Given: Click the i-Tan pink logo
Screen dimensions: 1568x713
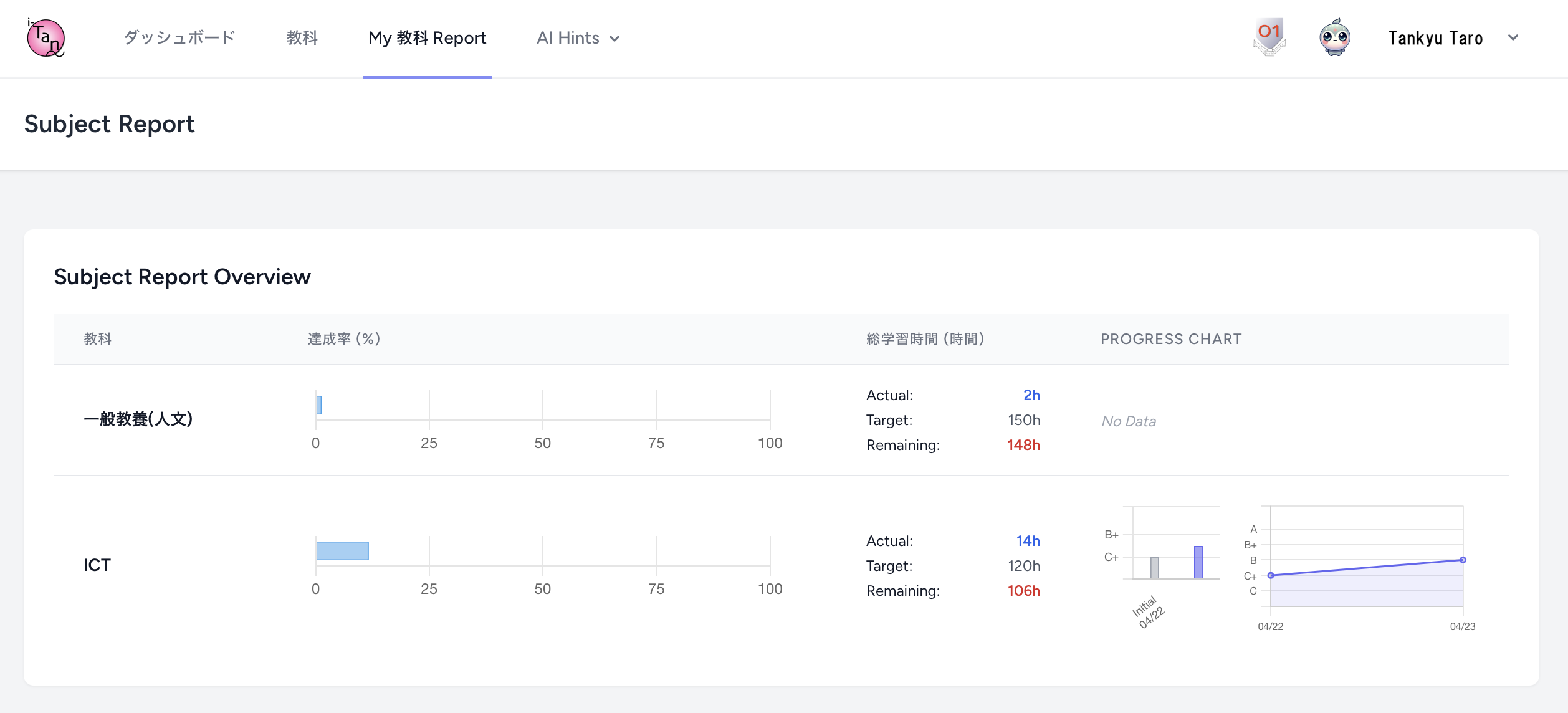Looking at the screenshot, I should 45,37.
